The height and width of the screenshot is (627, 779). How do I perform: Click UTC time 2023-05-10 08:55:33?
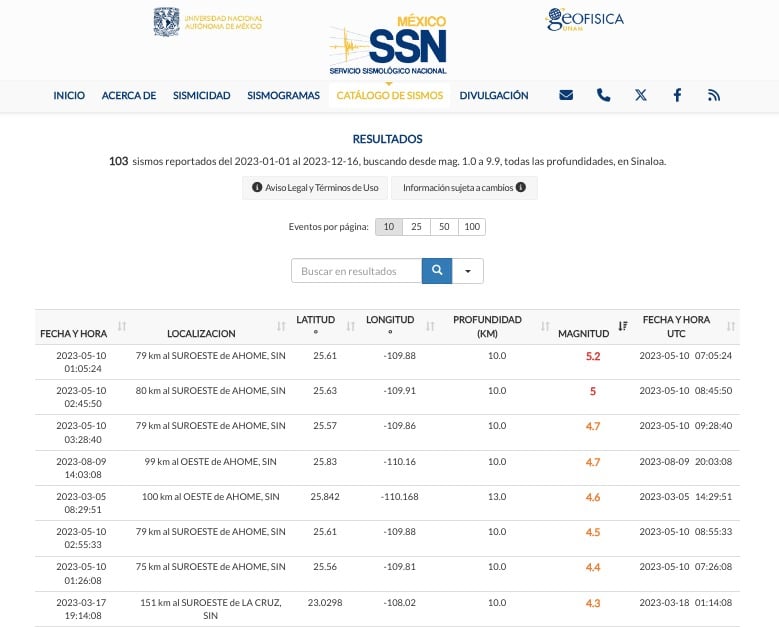686,531
